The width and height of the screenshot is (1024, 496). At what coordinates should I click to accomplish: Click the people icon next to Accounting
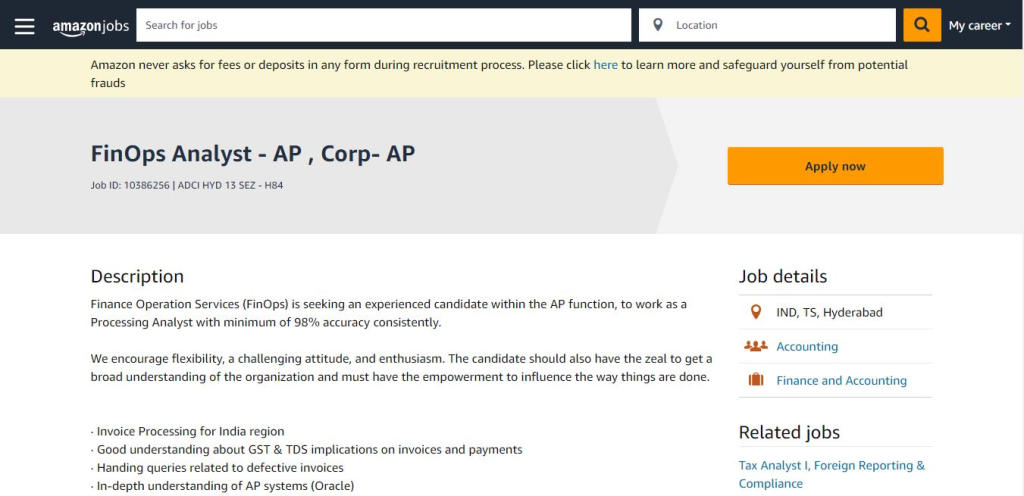pyautogui.click(x=756, y=346)
